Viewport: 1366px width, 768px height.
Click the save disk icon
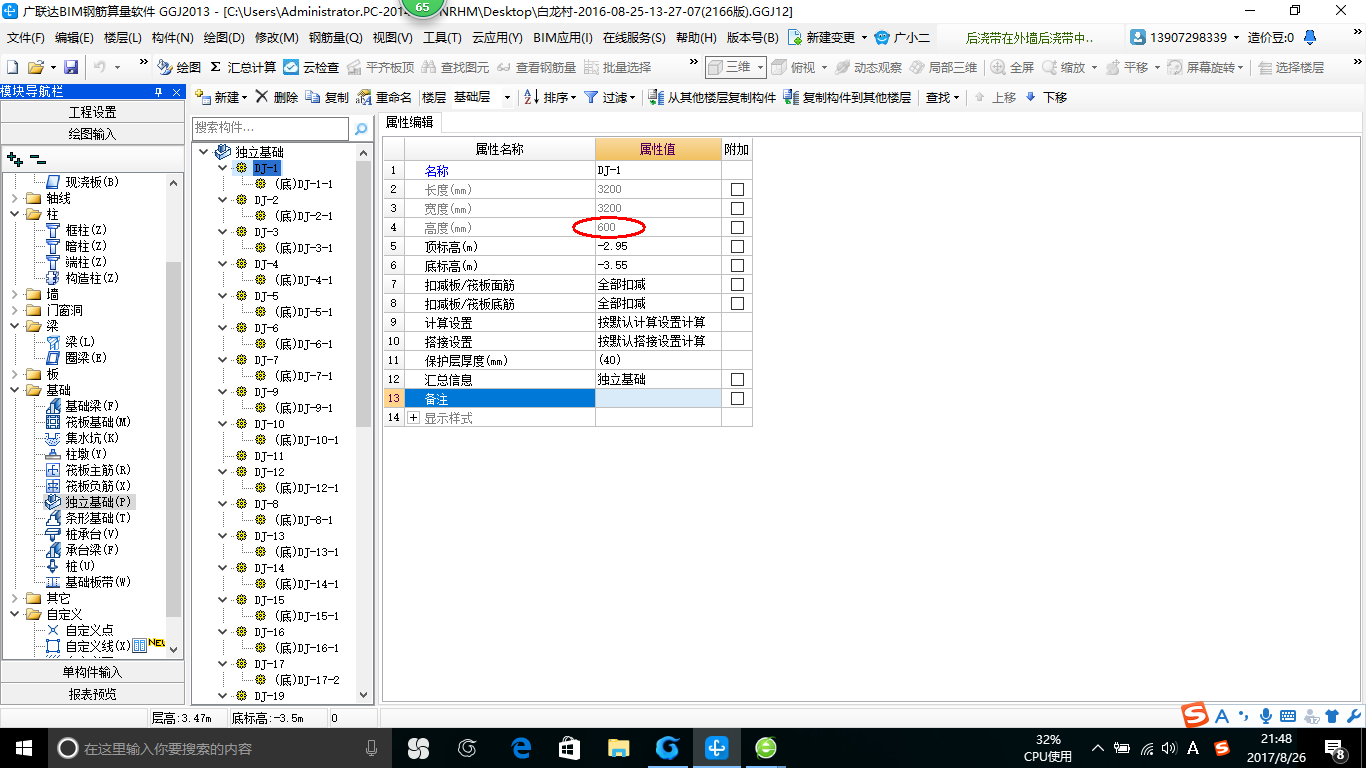coord(71,67)
